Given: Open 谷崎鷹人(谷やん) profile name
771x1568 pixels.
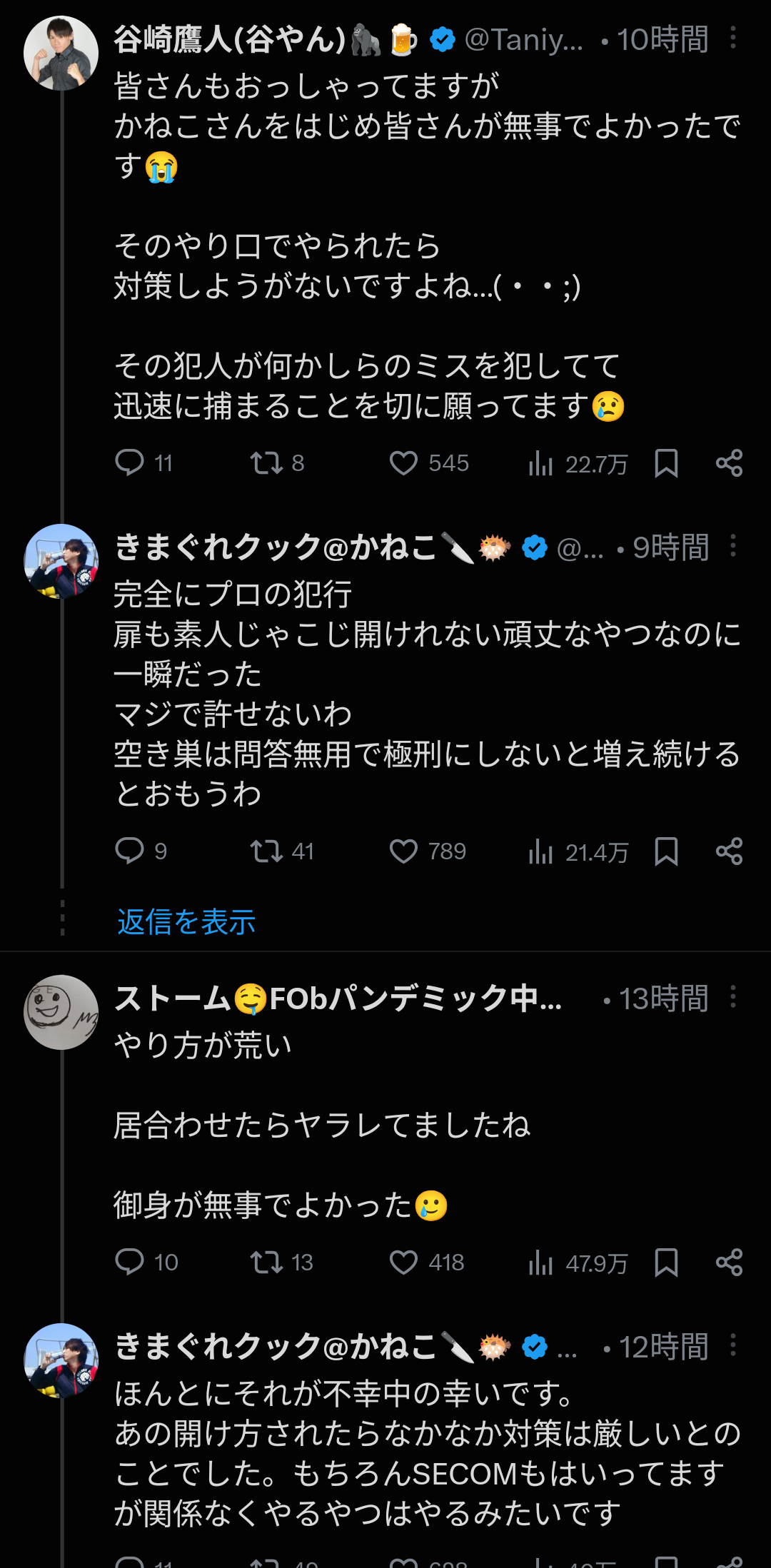Looking at the screenshot, I should tap(231, 39).
